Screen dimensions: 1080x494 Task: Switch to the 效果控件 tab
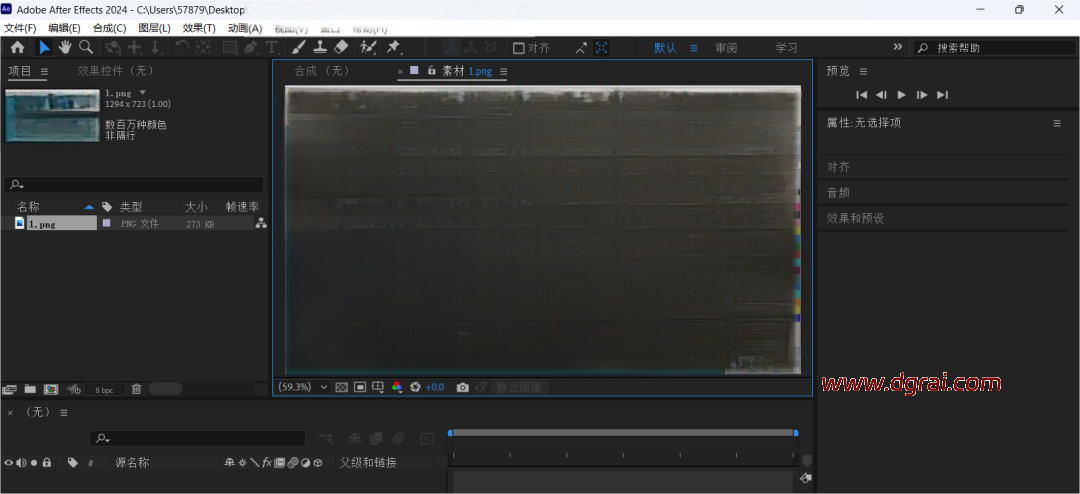pyautogui.click(x=115, y=71)
